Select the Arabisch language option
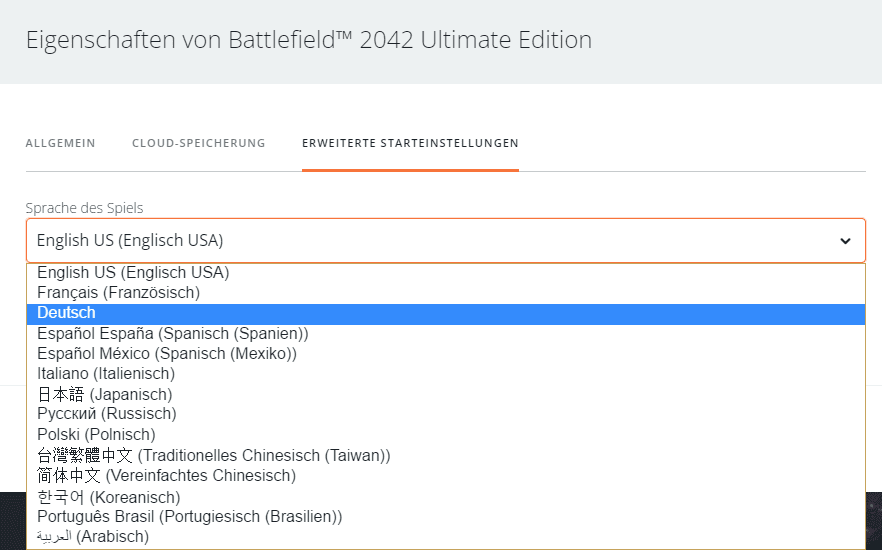Screen dimensions: 882x550 coord(446,537)
